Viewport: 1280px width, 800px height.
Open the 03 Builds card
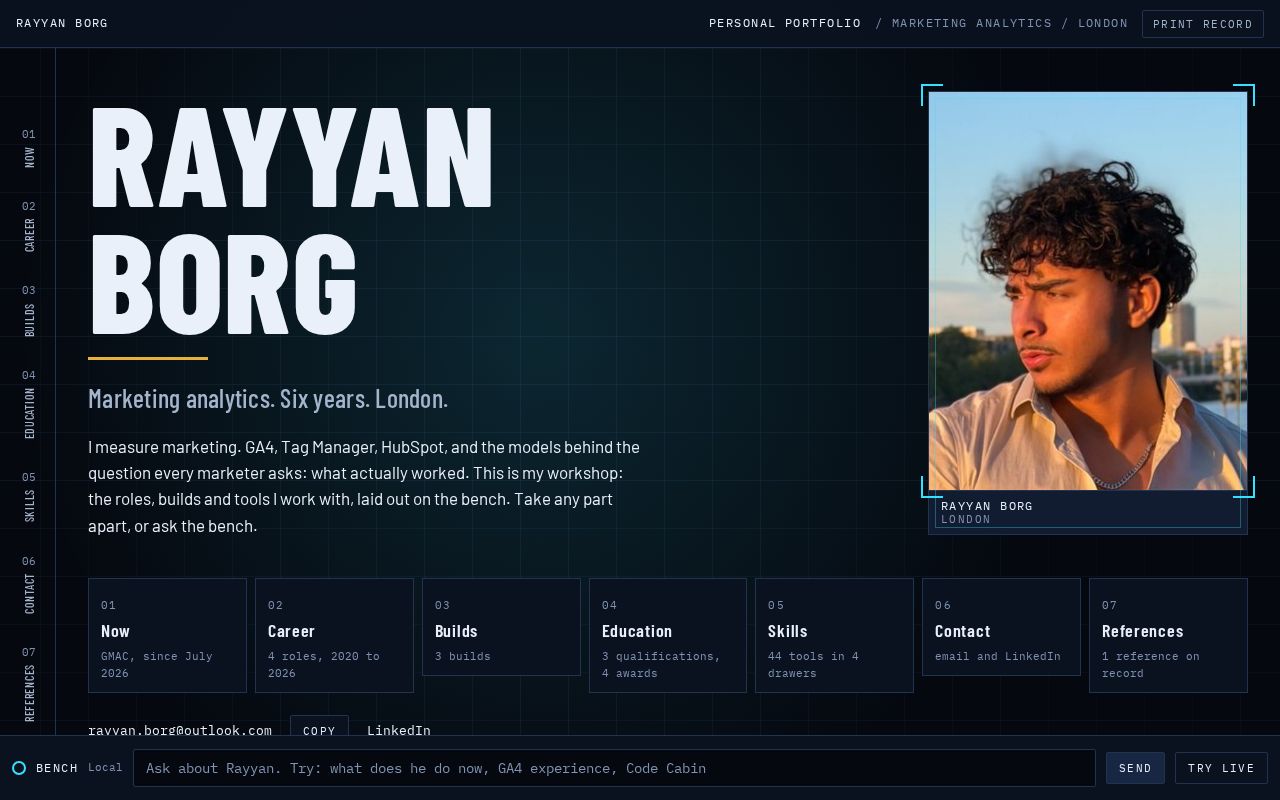point(501,627)
